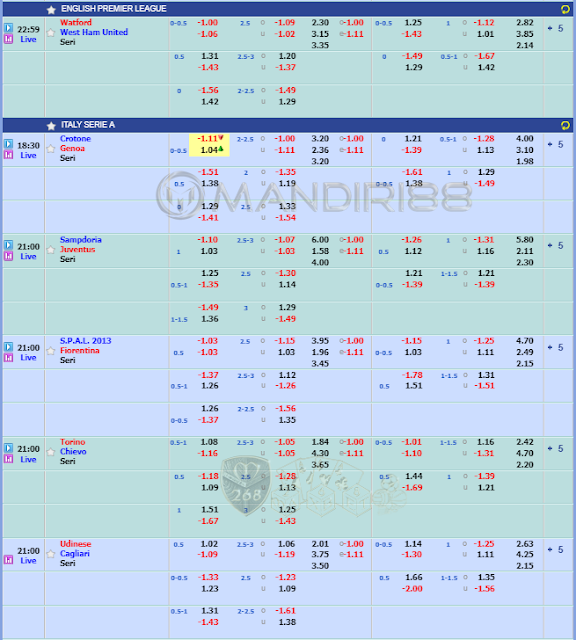Click Watford team name
Viewport: 576px width, 640px height.
click(x=76, y=22)
